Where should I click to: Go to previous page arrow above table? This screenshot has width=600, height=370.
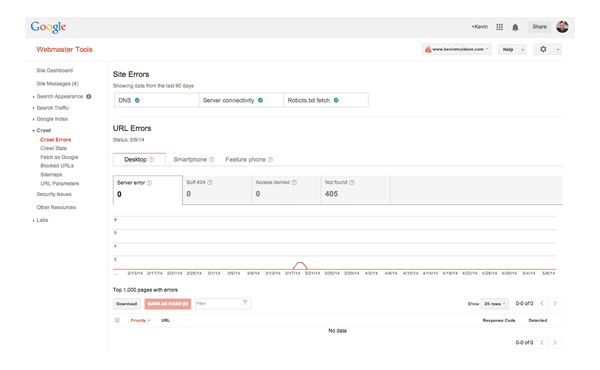click(542, 303)
